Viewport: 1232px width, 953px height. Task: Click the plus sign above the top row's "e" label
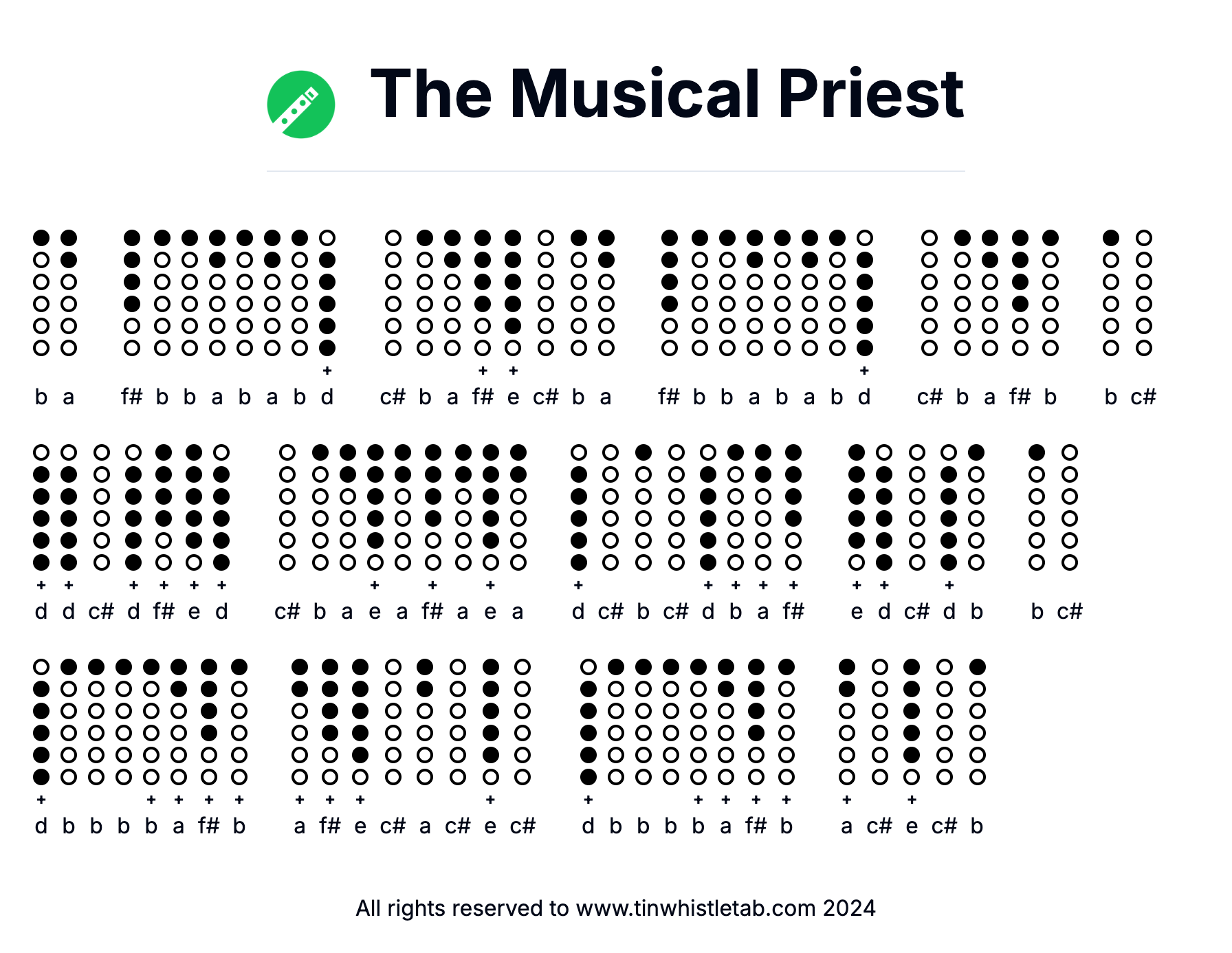(x=513, y=371)
